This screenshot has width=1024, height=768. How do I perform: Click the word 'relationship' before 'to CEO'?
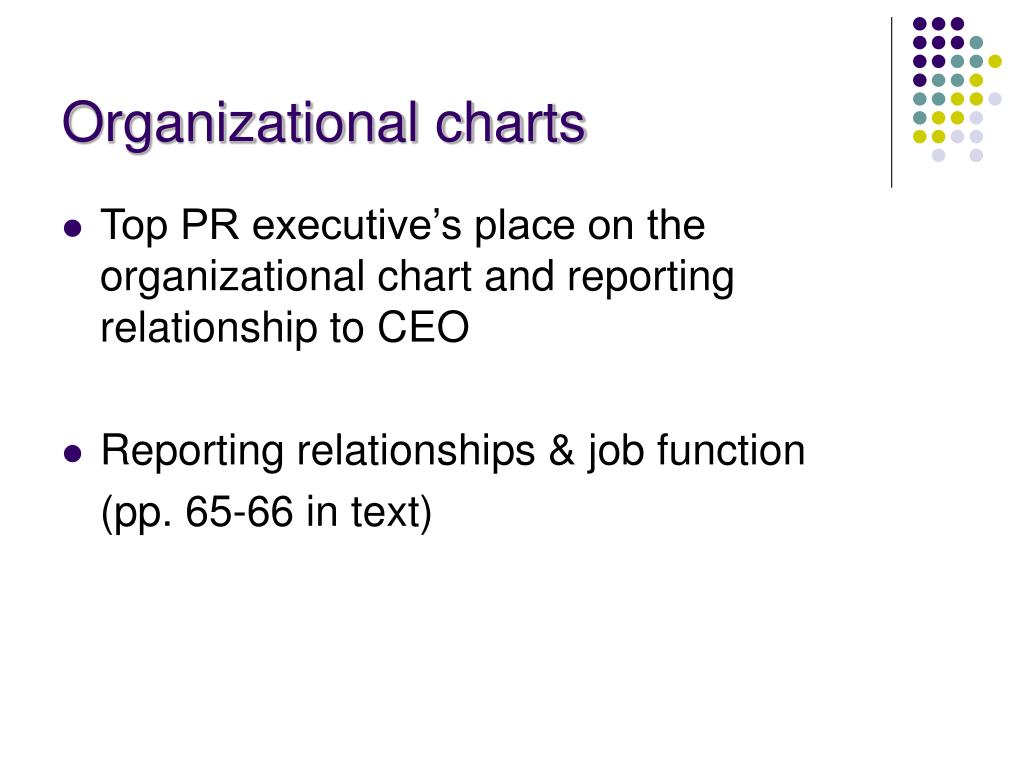click(209, 327)
